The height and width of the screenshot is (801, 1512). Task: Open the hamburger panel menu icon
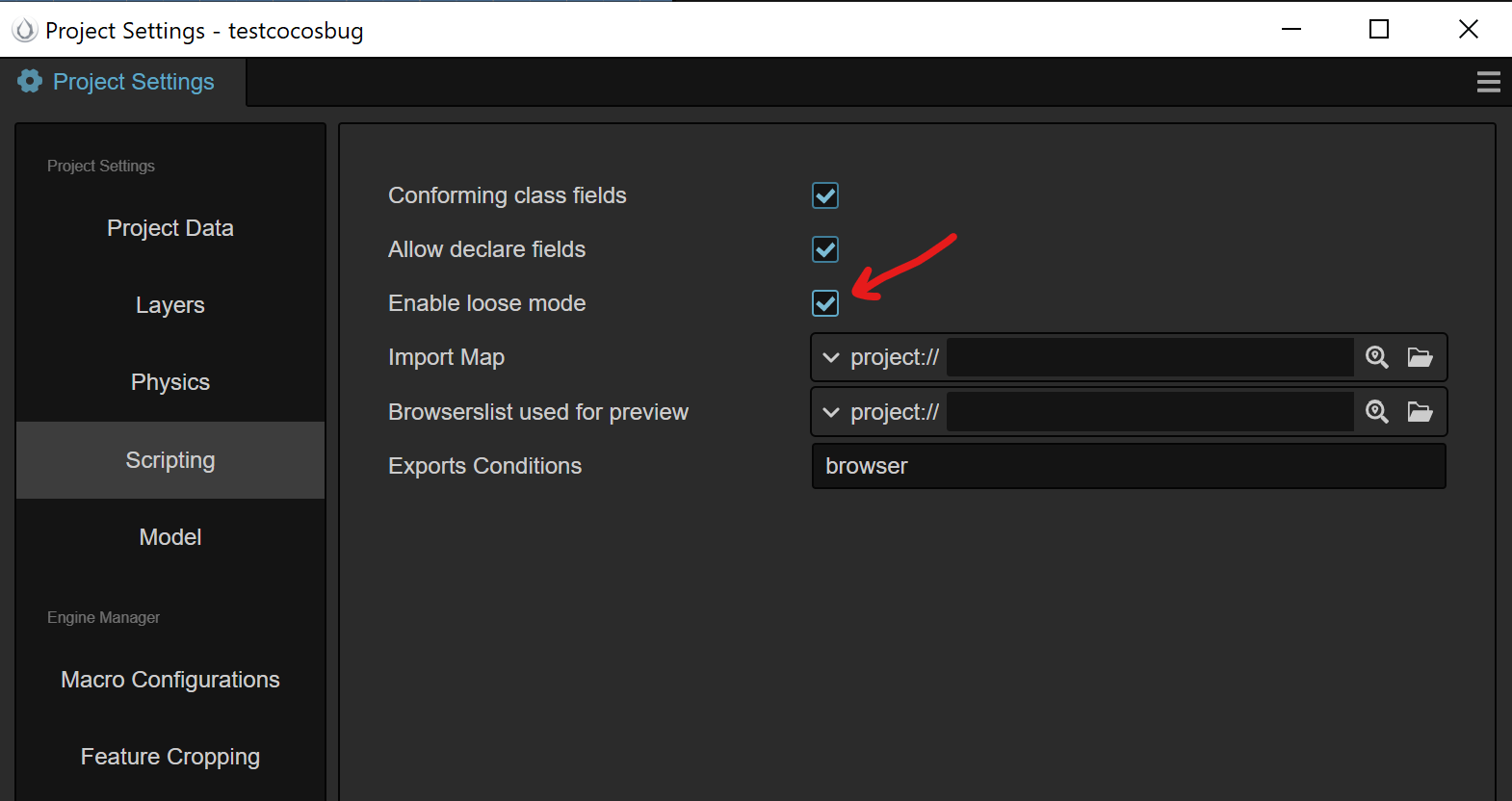(x=1489, y=82)
